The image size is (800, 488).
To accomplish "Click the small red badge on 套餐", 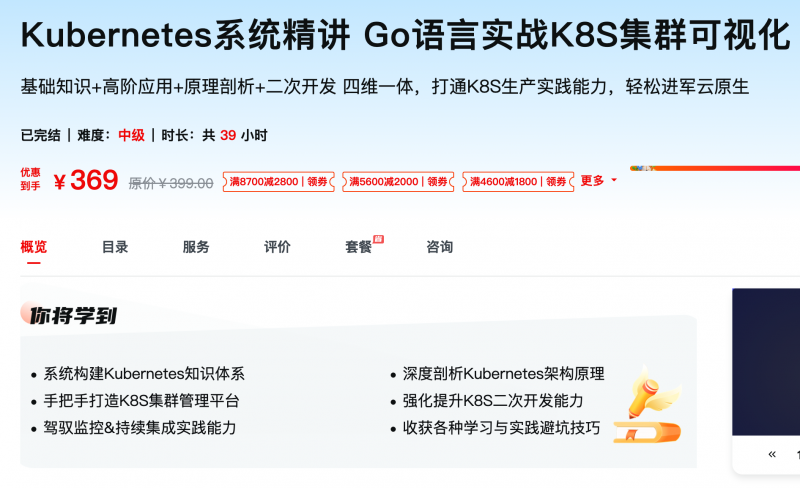I will pos(378,239).
